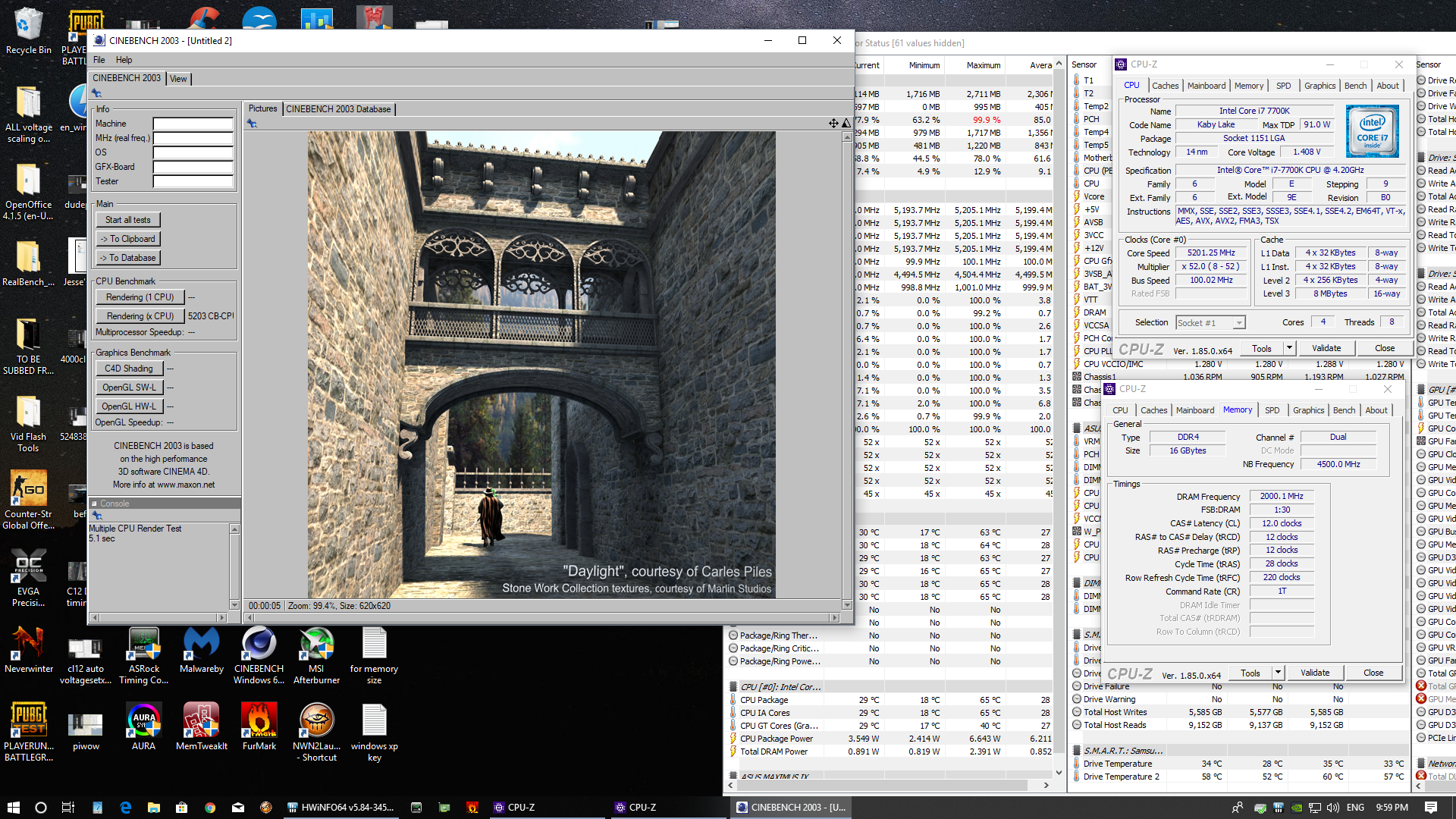Viewport: 1456px width, 819px height.
Task: Select the EVGA Precision desktop icon
Action: pos(28,578)
